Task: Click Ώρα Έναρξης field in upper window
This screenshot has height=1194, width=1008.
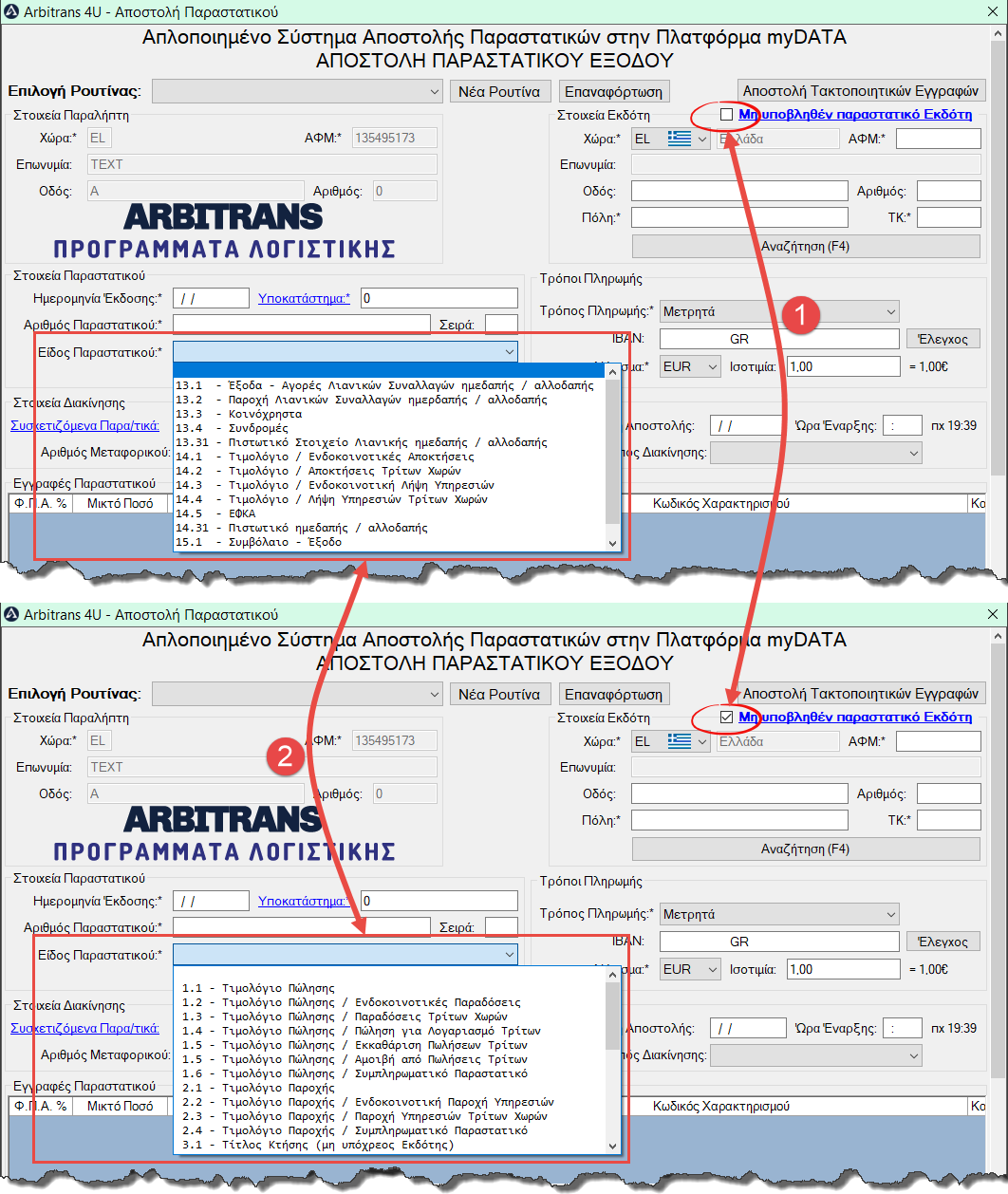Action: tap(902, 425)
